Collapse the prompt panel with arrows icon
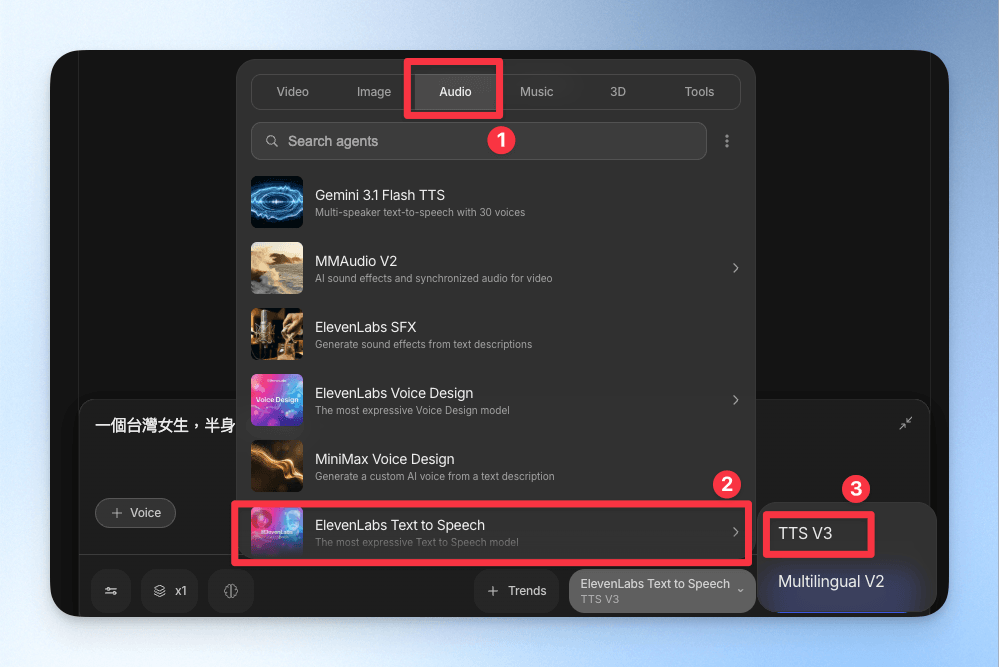Viewport: 999px width, 667px height. pos(905,423)
